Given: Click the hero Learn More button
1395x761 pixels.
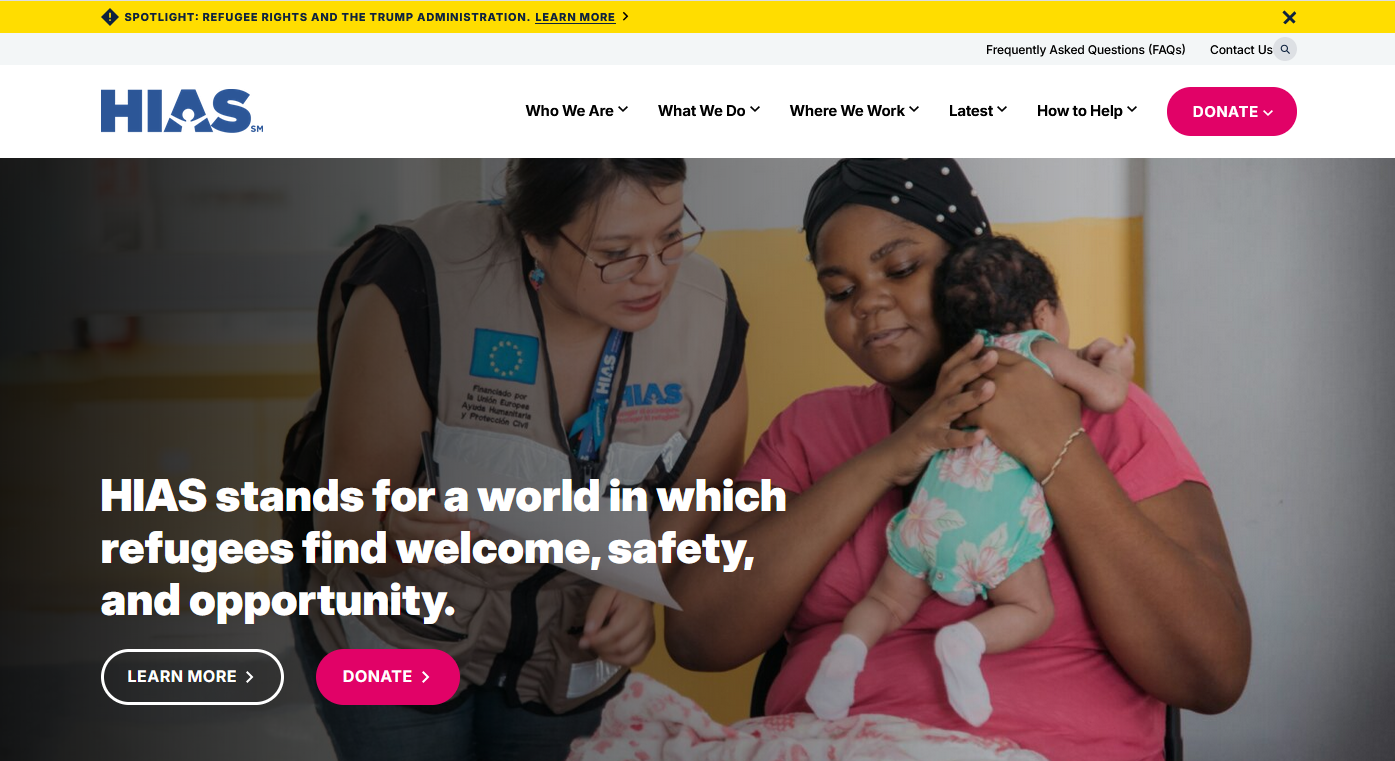Looking at the screenshot, I should 192,677.
